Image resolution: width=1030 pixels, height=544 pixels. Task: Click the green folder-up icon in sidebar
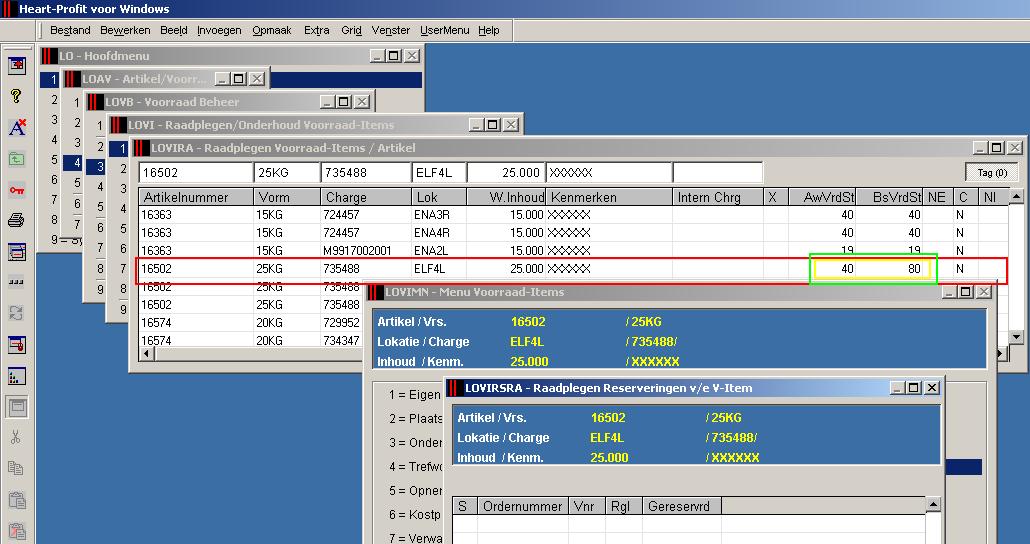pyautogui.click(x=17, y=159)
